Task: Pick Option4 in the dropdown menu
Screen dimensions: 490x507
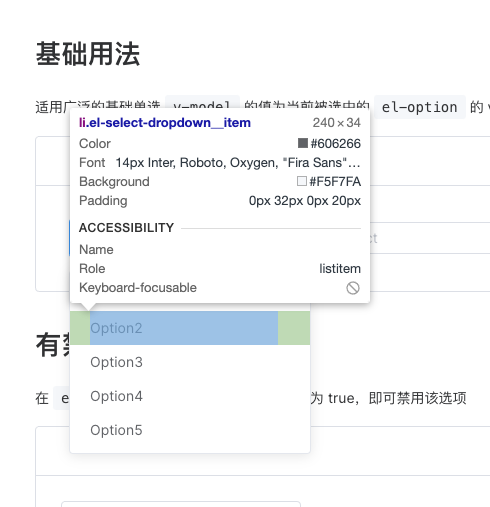Action: [190, 396]
